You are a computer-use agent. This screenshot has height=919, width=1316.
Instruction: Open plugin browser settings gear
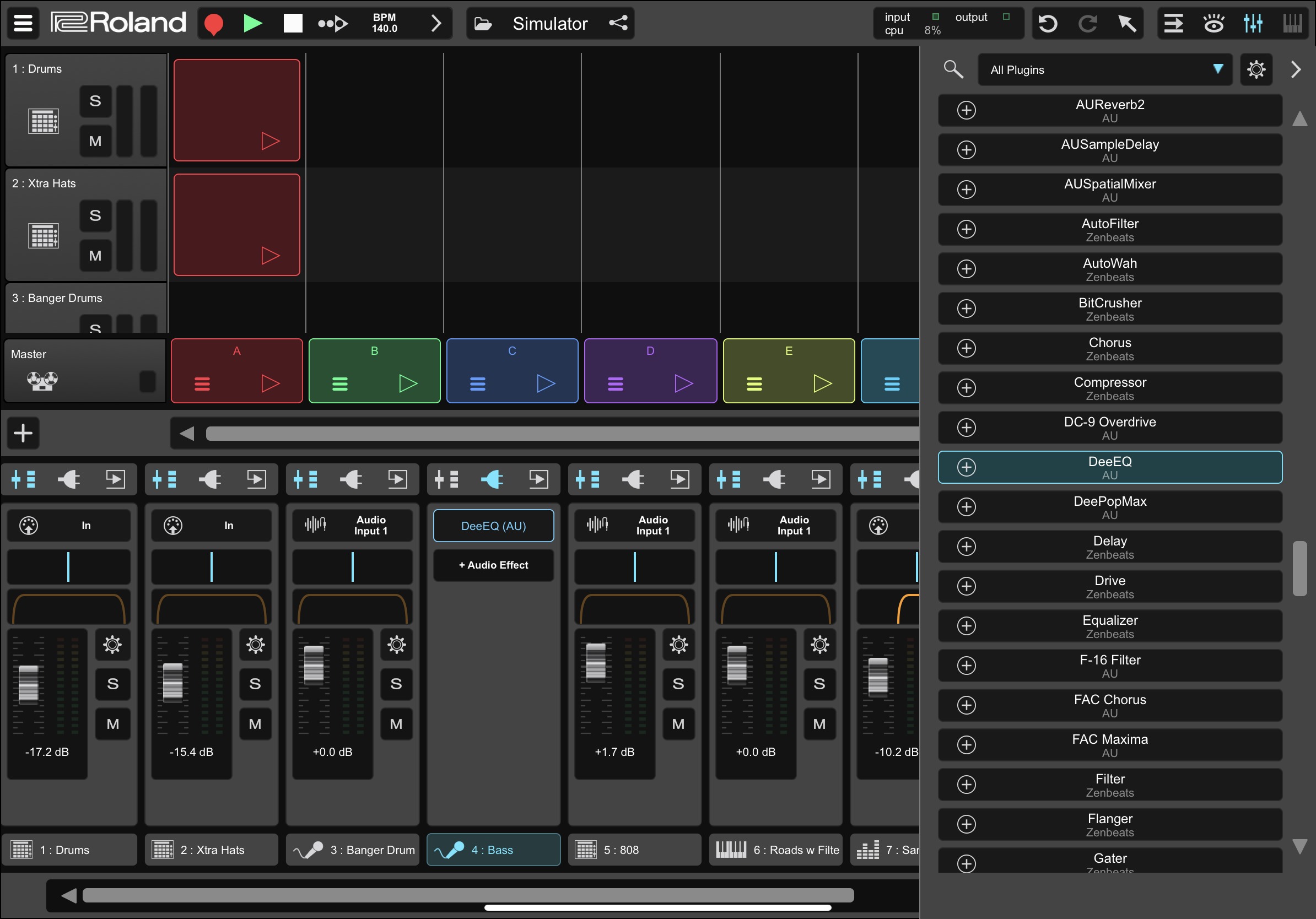pos(1256,69)
